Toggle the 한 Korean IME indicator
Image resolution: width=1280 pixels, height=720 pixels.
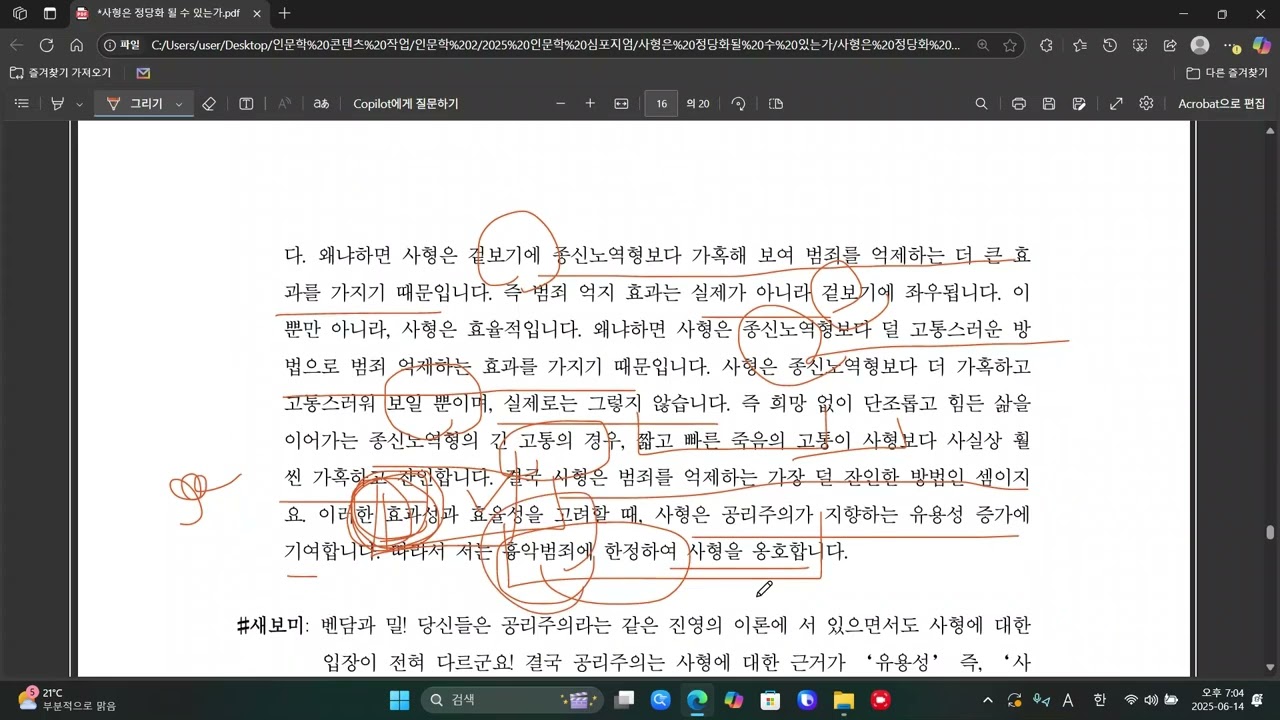[x=1099, y=700]
